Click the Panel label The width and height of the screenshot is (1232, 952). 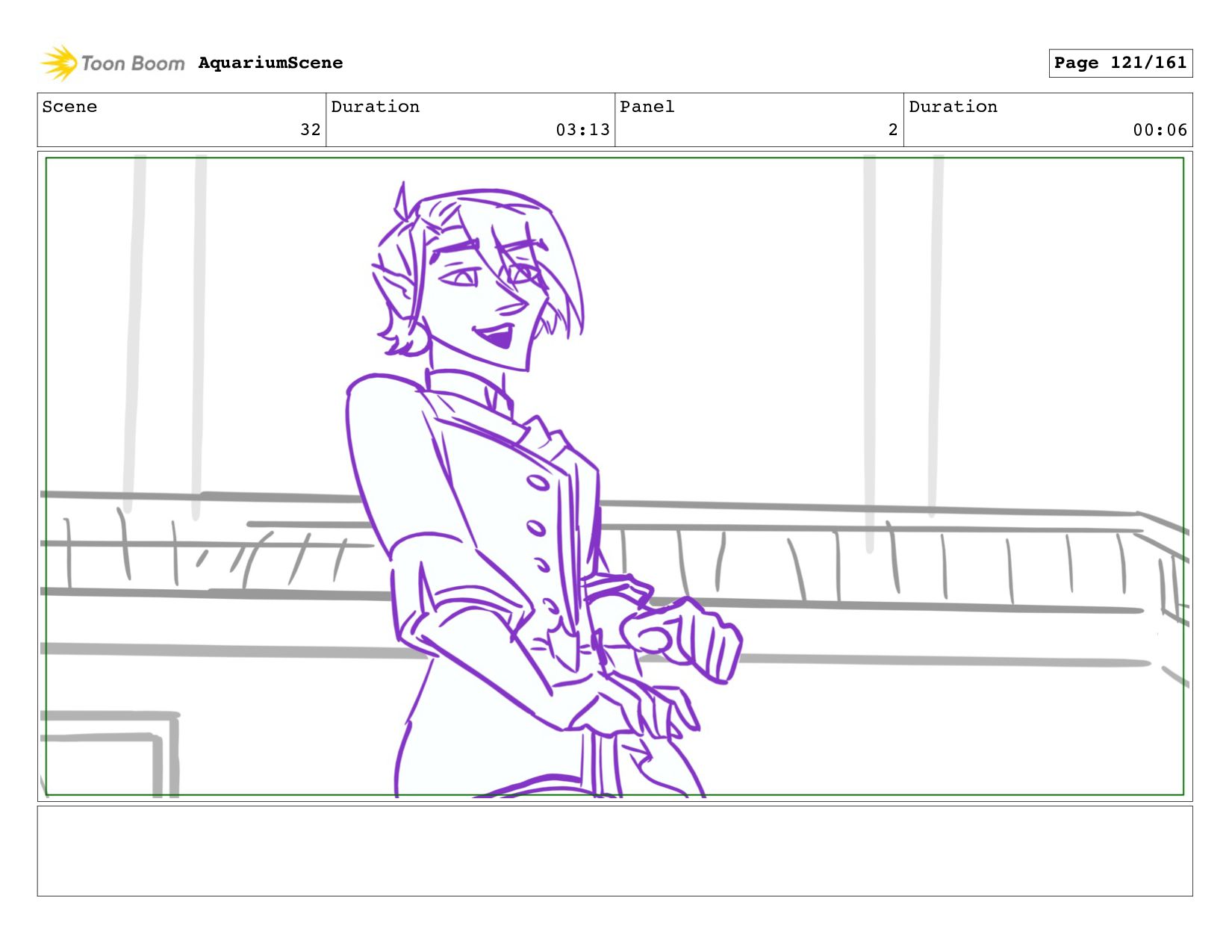click(x=647, y=107)
